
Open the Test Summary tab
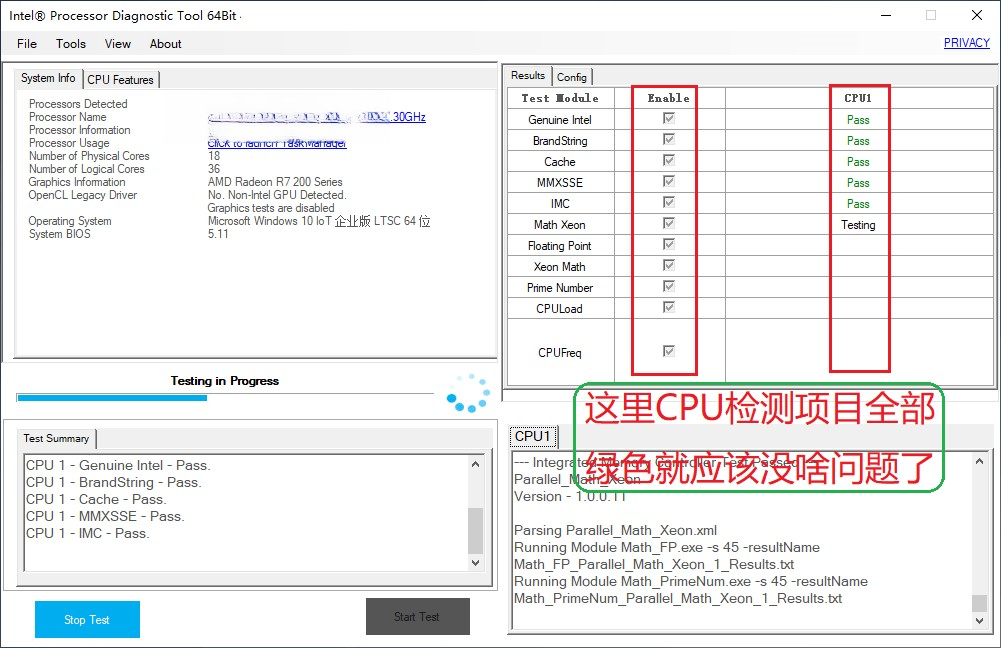click(56, 438)
